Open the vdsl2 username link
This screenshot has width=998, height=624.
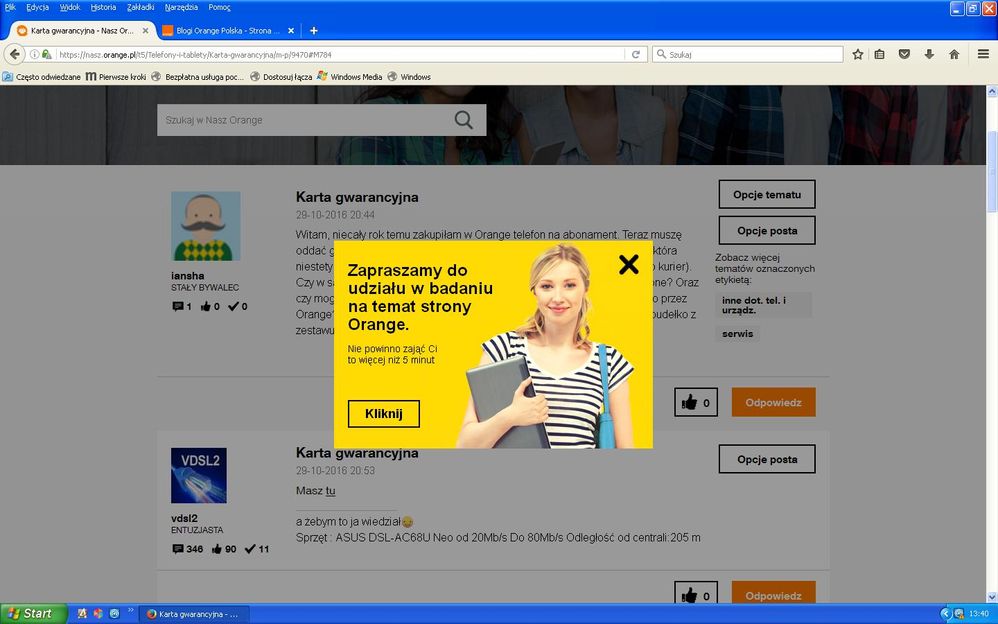tap(185, 518)
